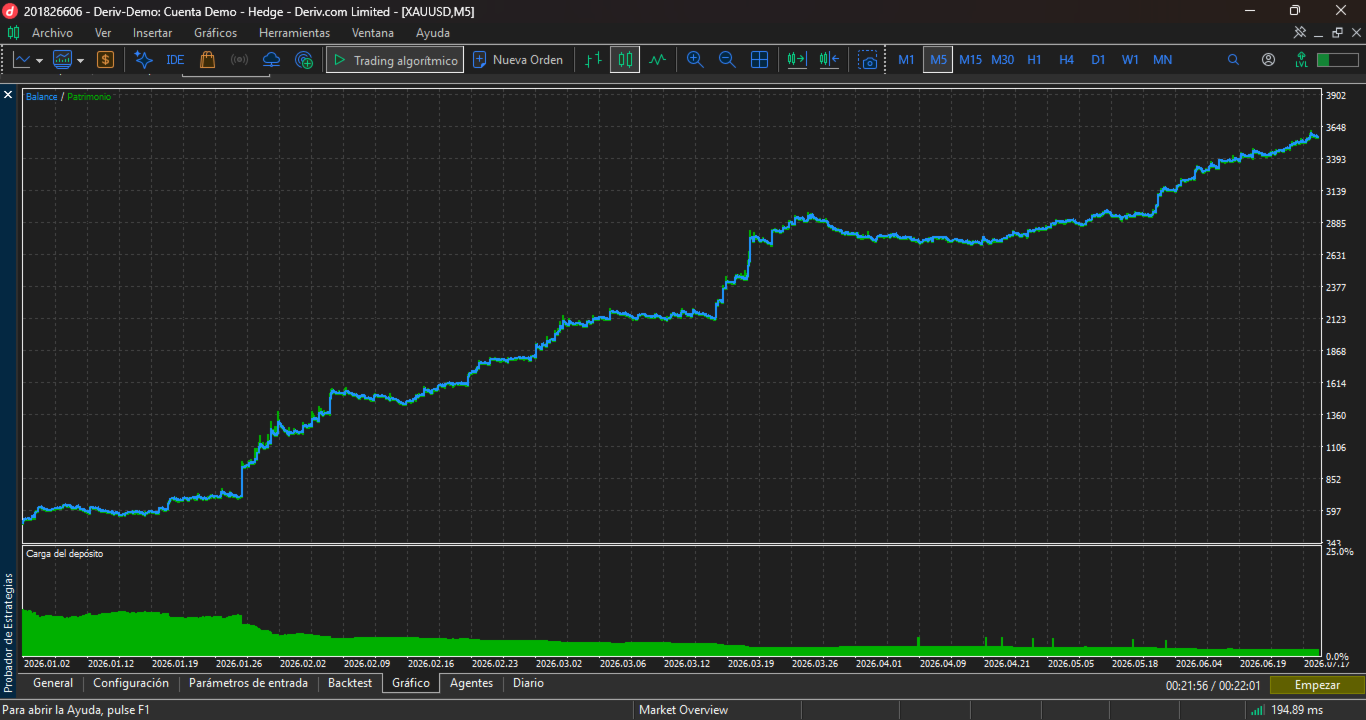Open the Gráficos menu

coord(216,33)
